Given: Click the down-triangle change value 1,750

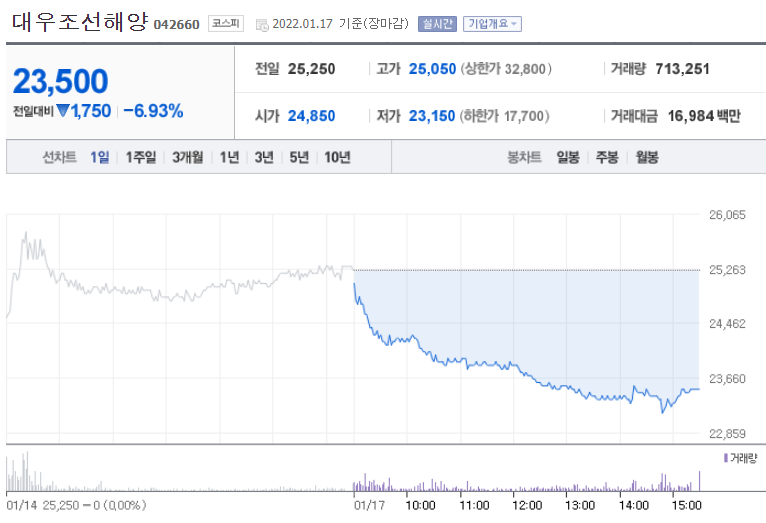Looking at the screenshot, I should (84, 111).
